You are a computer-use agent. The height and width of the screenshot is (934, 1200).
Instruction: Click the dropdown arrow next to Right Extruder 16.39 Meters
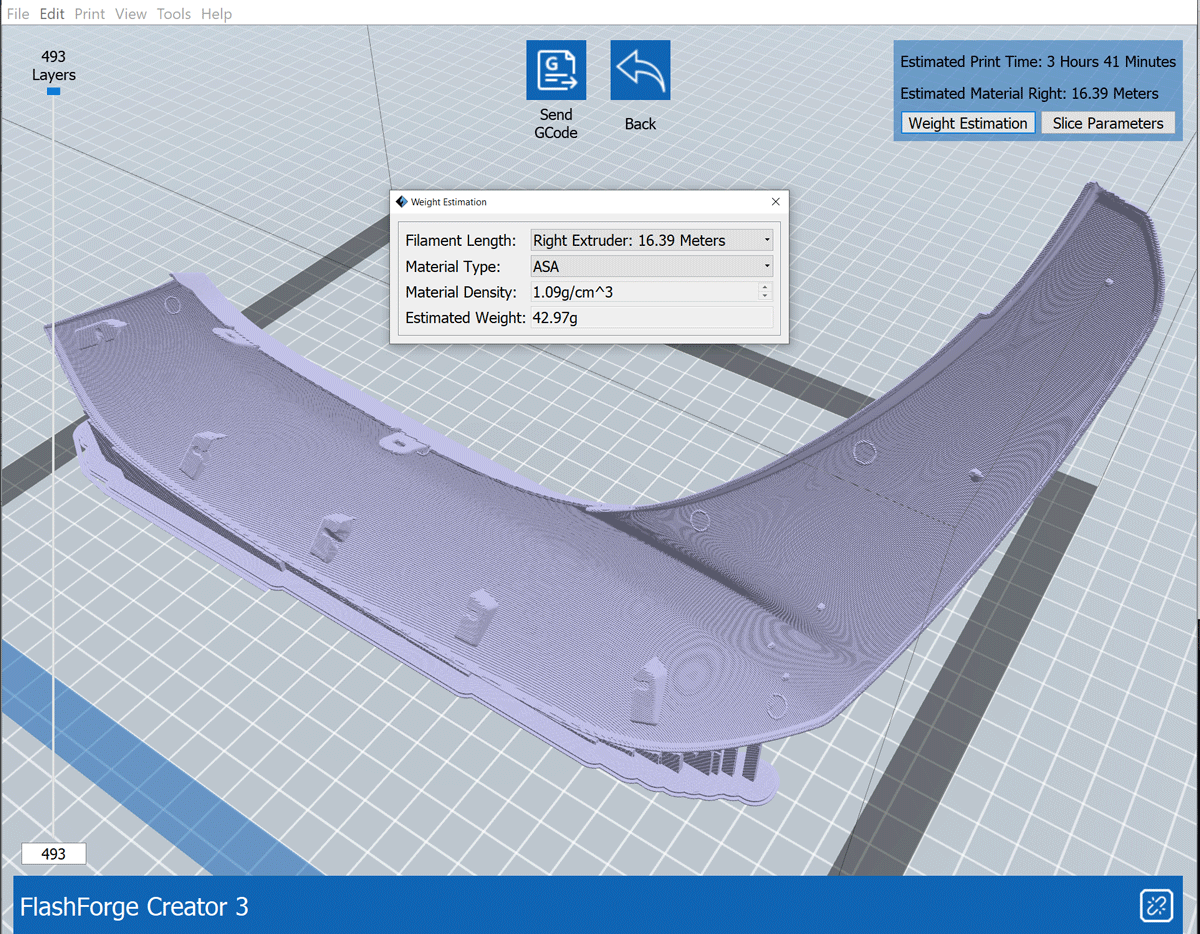pos(766,240)
